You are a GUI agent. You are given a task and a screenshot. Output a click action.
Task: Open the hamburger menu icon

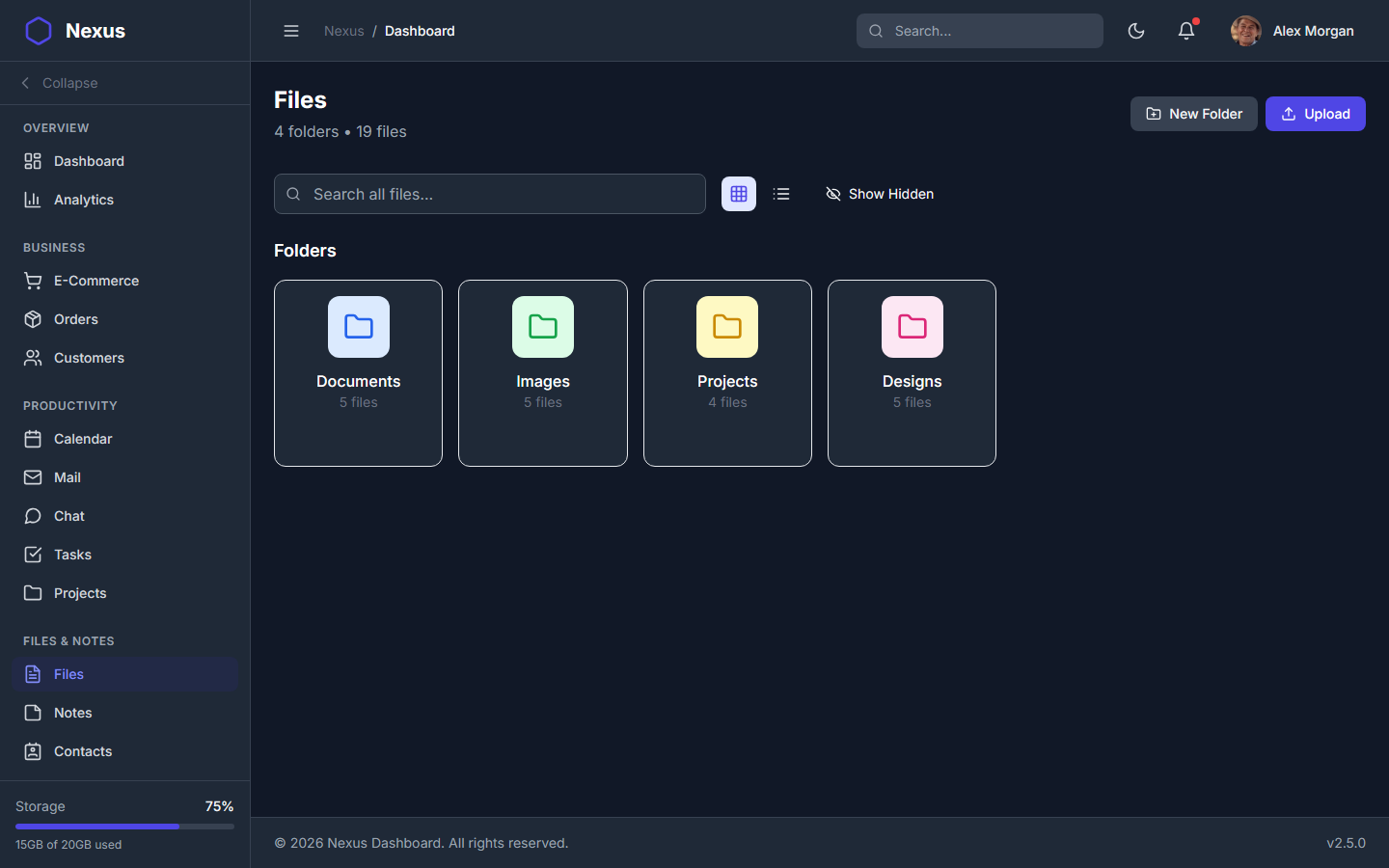coord(291,31)
